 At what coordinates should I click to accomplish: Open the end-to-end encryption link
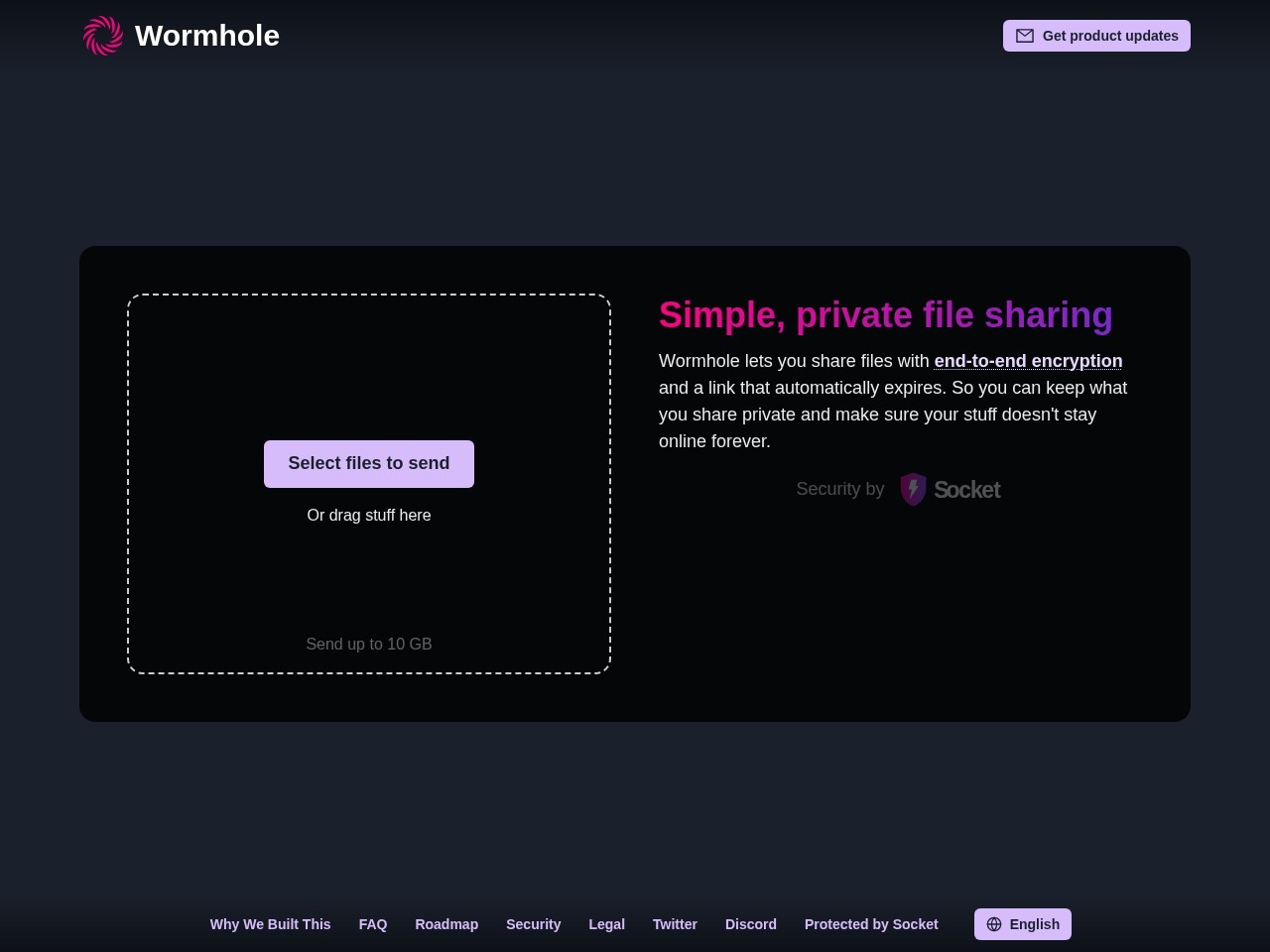pos(1028,361)
